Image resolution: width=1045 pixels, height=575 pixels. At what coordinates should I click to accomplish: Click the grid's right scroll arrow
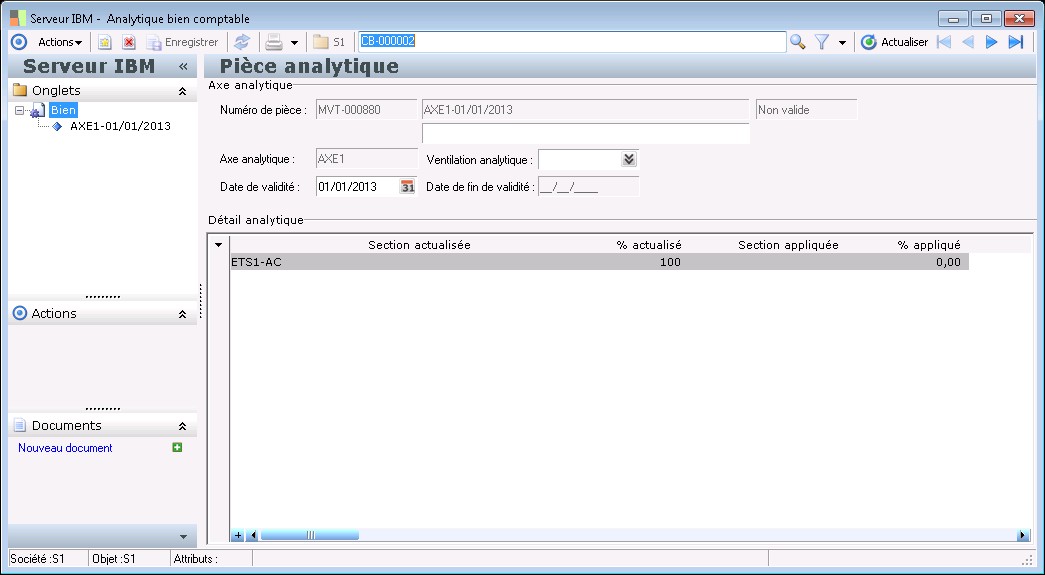1023,535
